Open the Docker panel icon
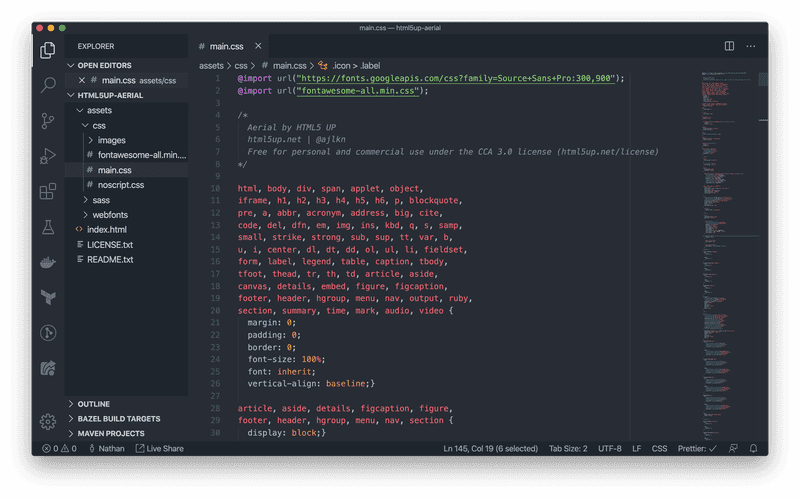 coord(47,262)
